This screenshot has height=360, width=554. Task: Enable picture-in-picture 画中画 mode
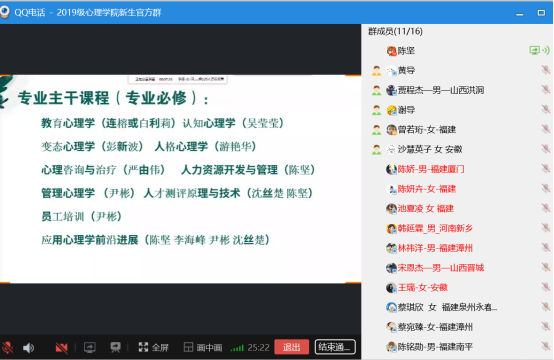pyautogui.click(x=203, y=347)
